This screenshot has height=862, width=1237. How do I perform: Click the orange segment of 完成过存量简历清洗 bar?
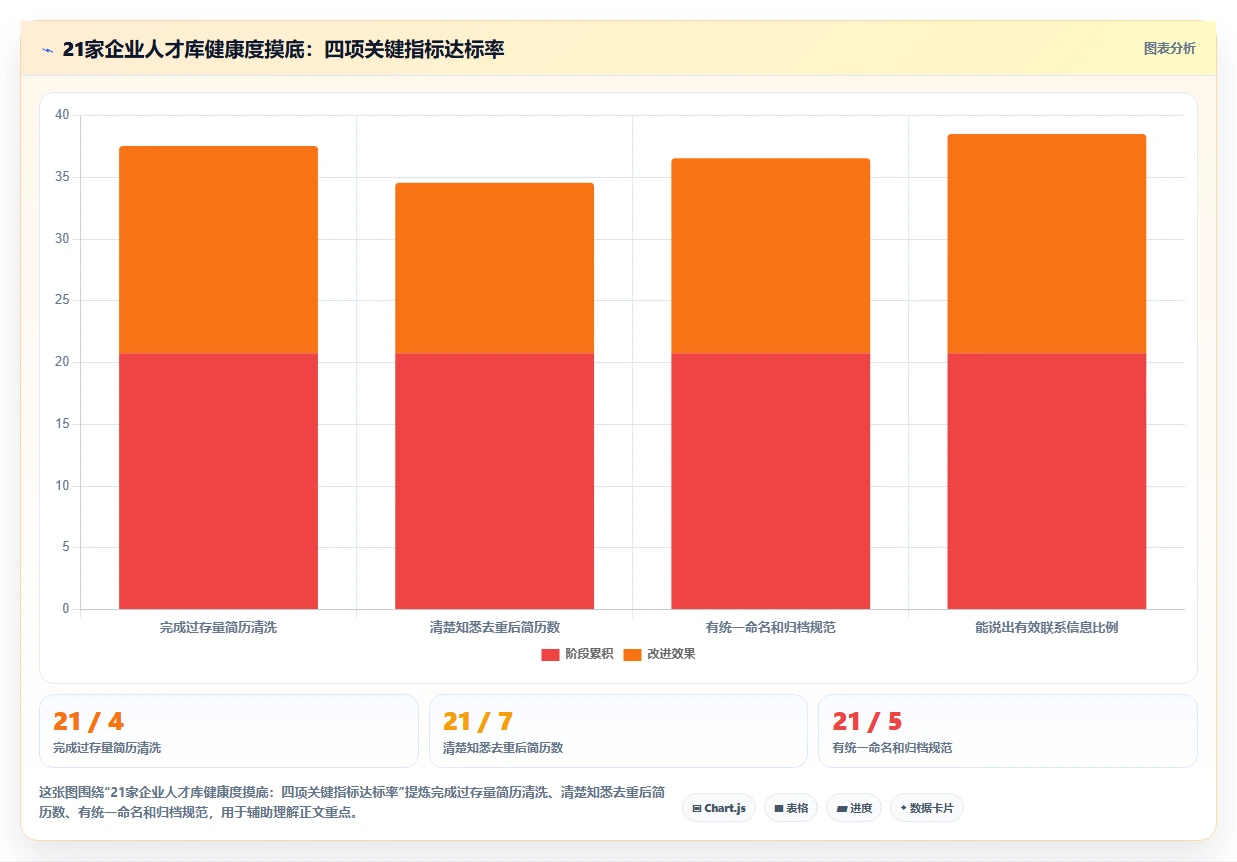[x=218, y=250]
